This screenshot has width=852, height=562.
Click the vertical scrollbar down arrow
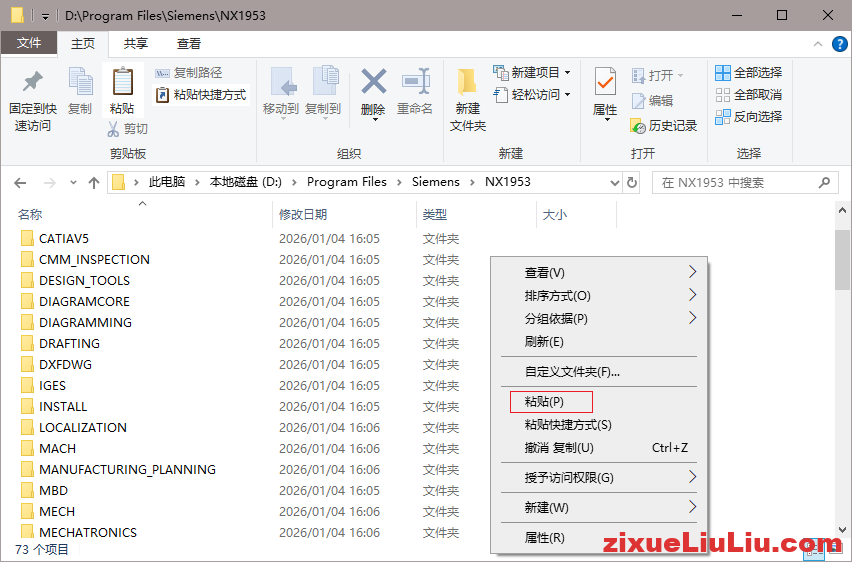pyautogui.click(x=842, y=529)
